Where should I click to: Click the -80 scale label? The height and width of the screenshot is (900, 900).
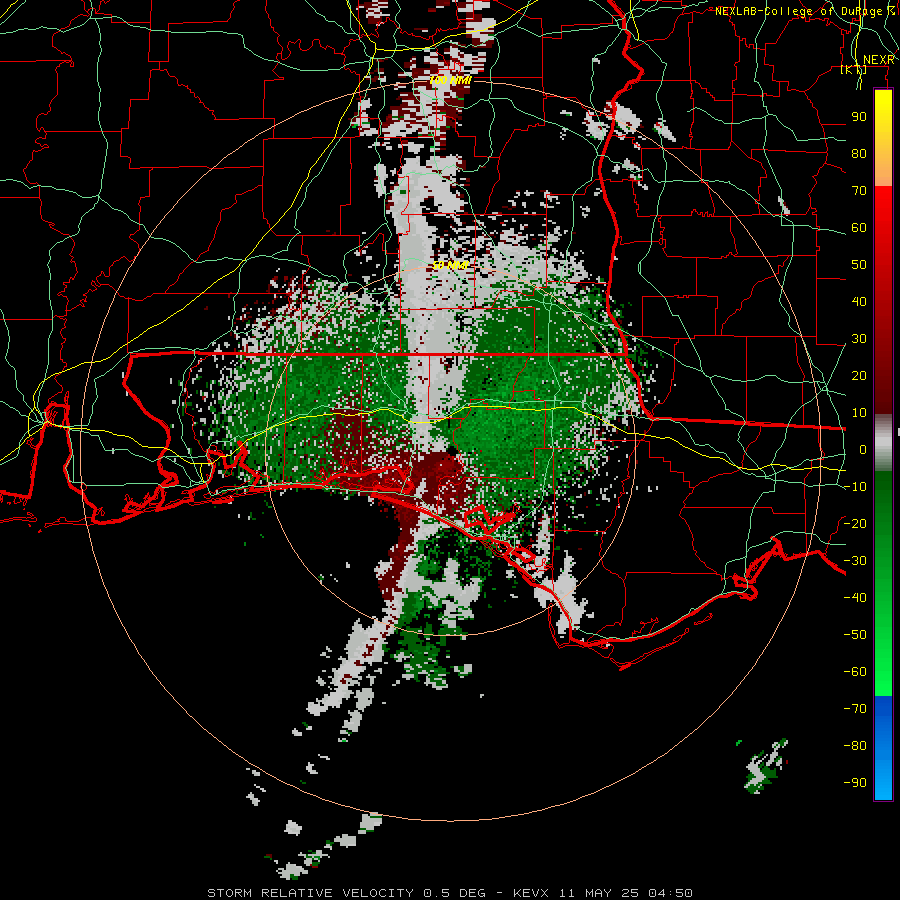coord(855,746)
